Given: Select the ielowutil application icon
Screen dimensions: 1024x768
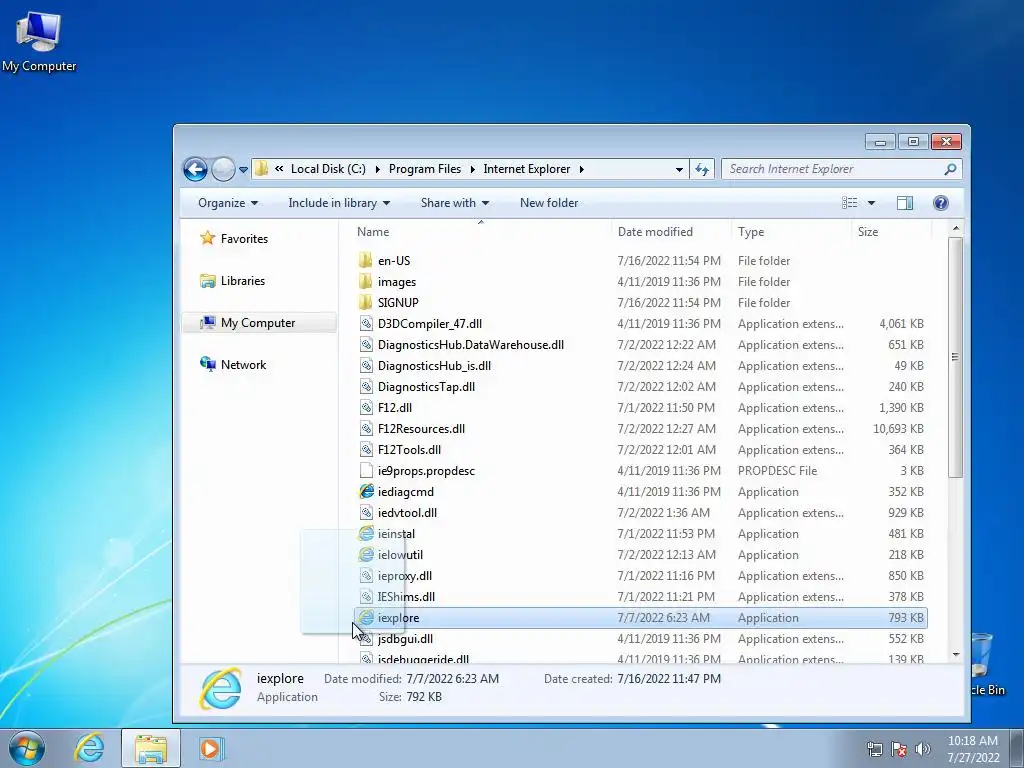Looking at the screenshot, I should pyautogui.click(x=366, y=554).
